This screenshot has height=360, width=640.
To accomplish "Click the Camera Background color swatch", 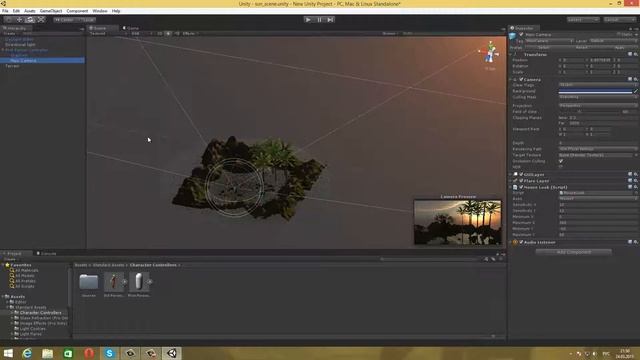I will click(x=595, y=91).
